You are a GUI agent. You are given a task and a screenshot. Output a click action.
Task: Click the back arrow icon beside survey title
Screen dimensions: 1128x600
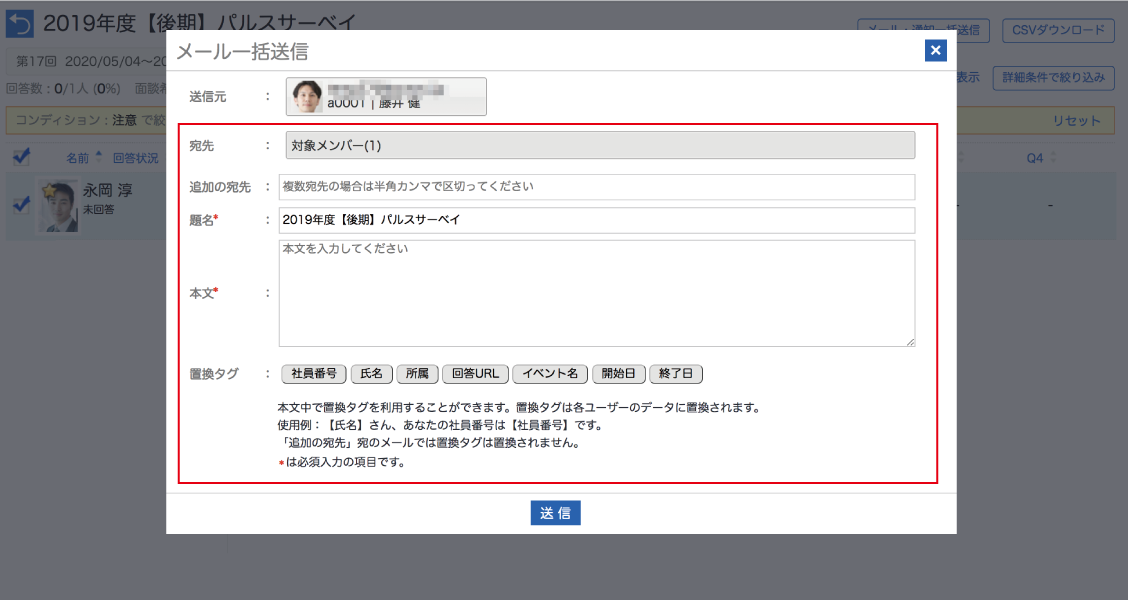pos(20,24)
